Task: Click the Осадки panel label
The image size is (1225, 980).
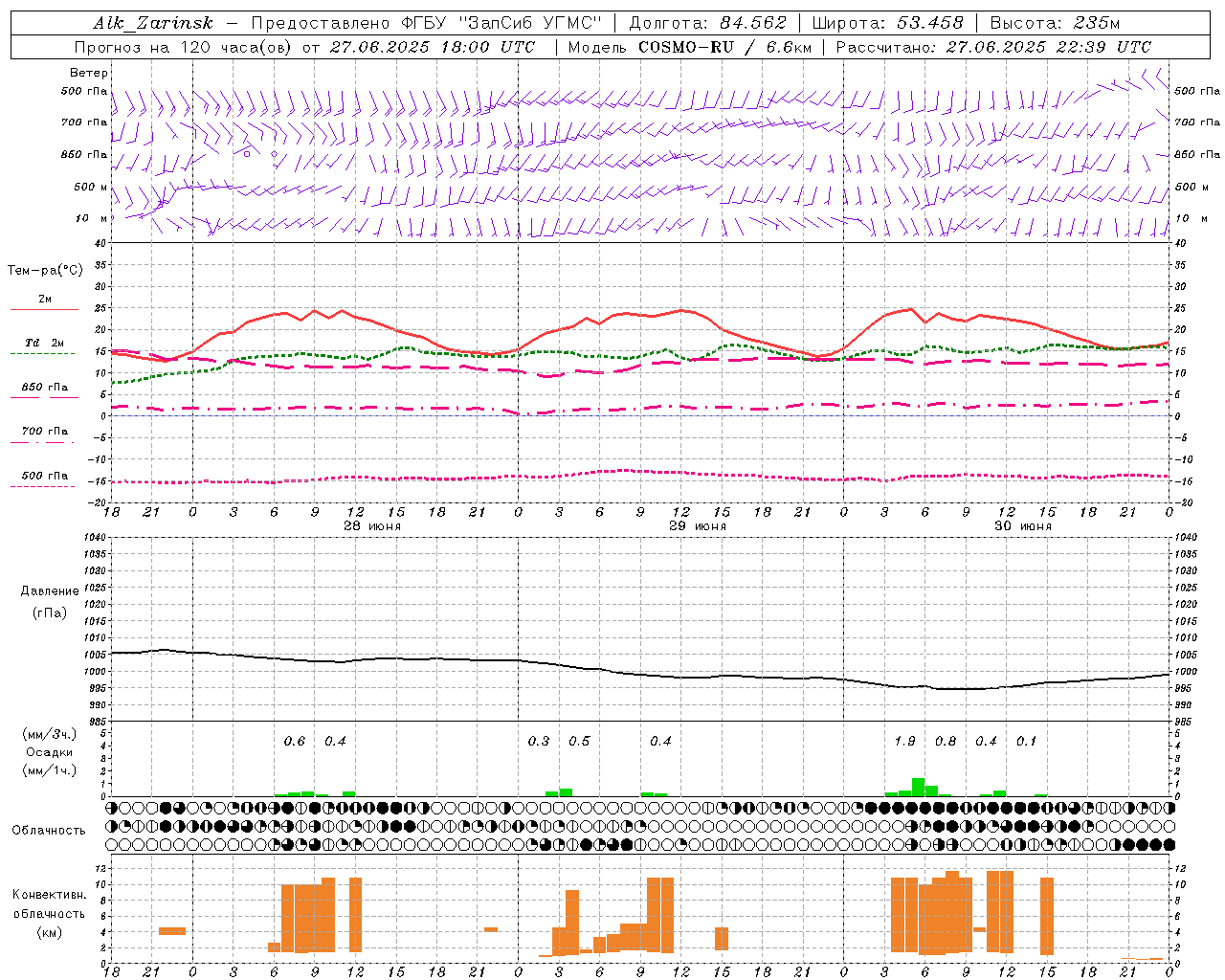Action: pos(50,752)
